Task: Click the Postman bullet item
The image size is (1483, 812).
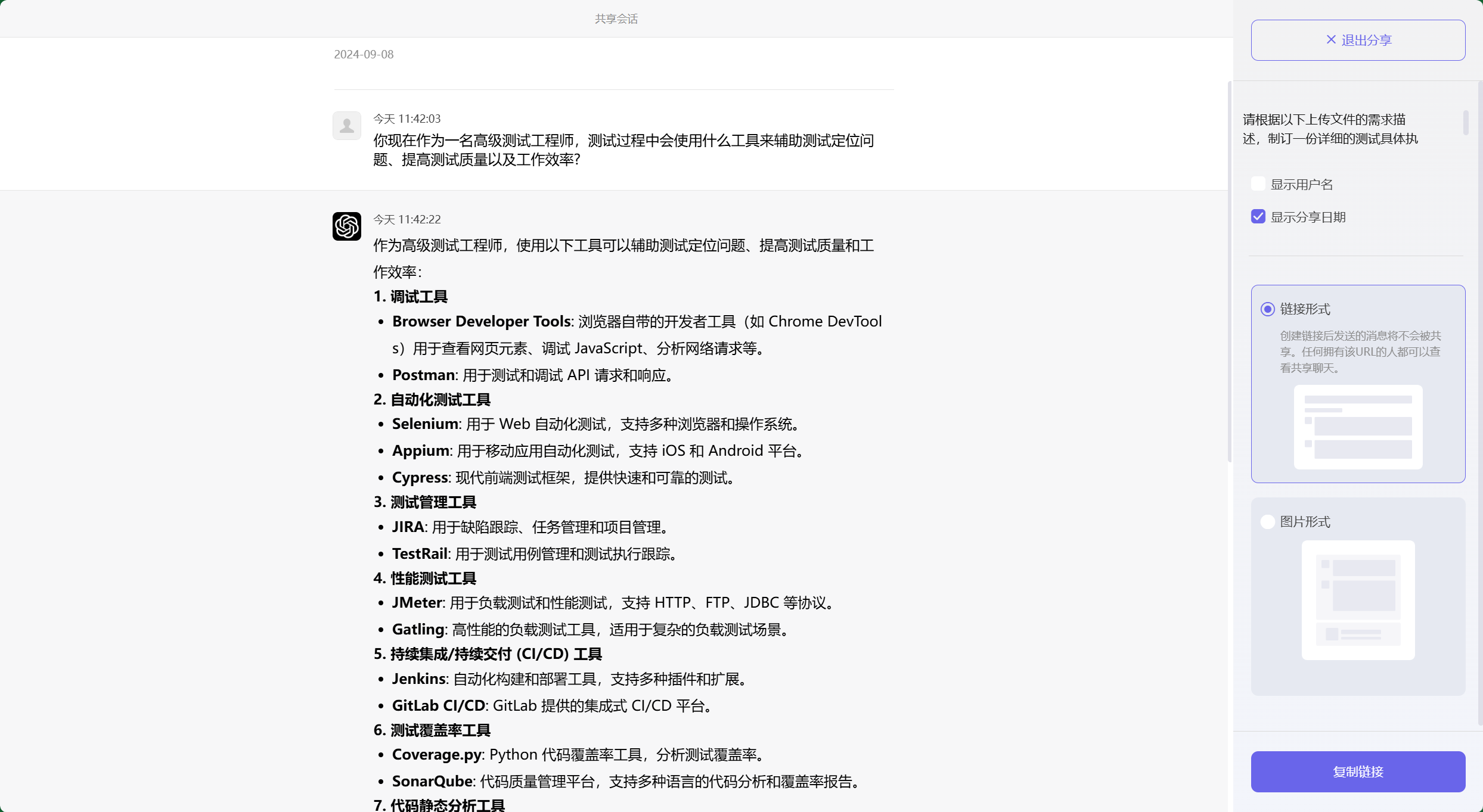Action: [535, 375]
